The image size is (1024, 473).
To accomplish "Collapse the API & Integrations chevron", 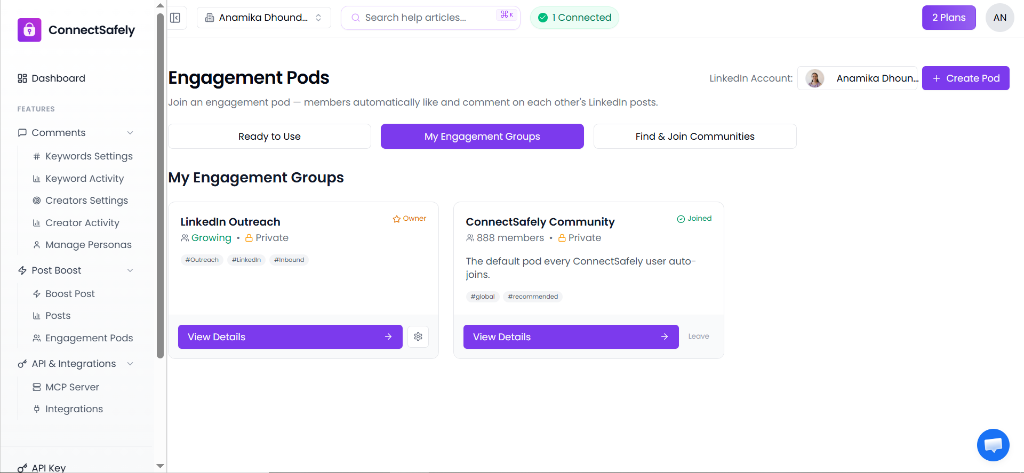I will pyautogui.click(x=130, y=364).
